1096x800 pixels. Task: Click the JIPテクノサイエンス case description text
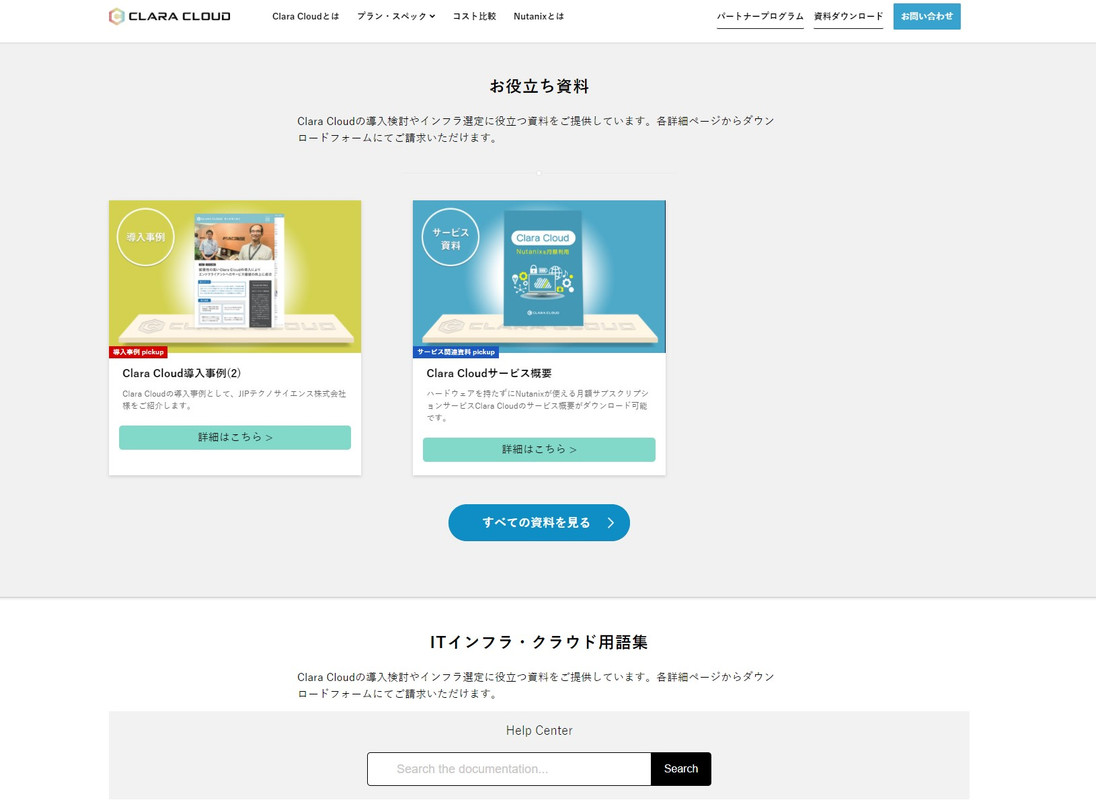234,400
